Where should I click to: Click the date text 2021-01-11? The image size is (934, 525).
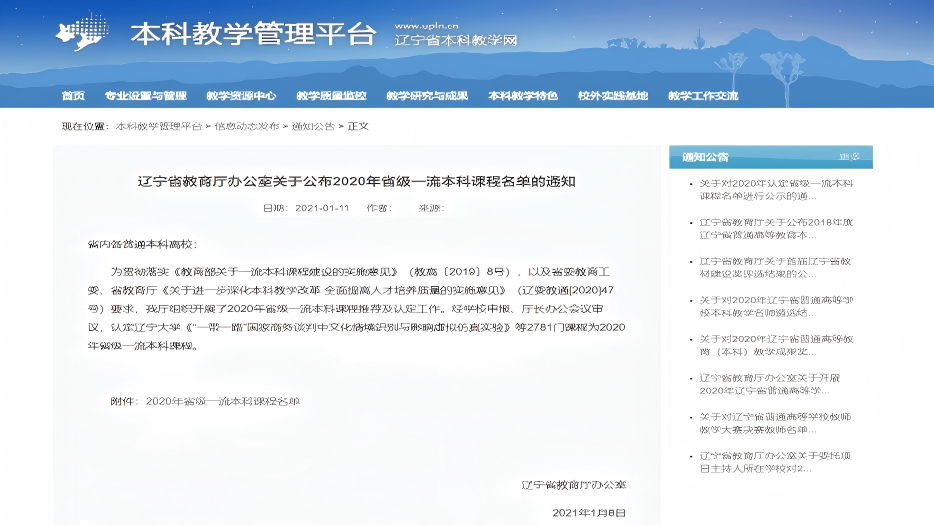point(322,208)
